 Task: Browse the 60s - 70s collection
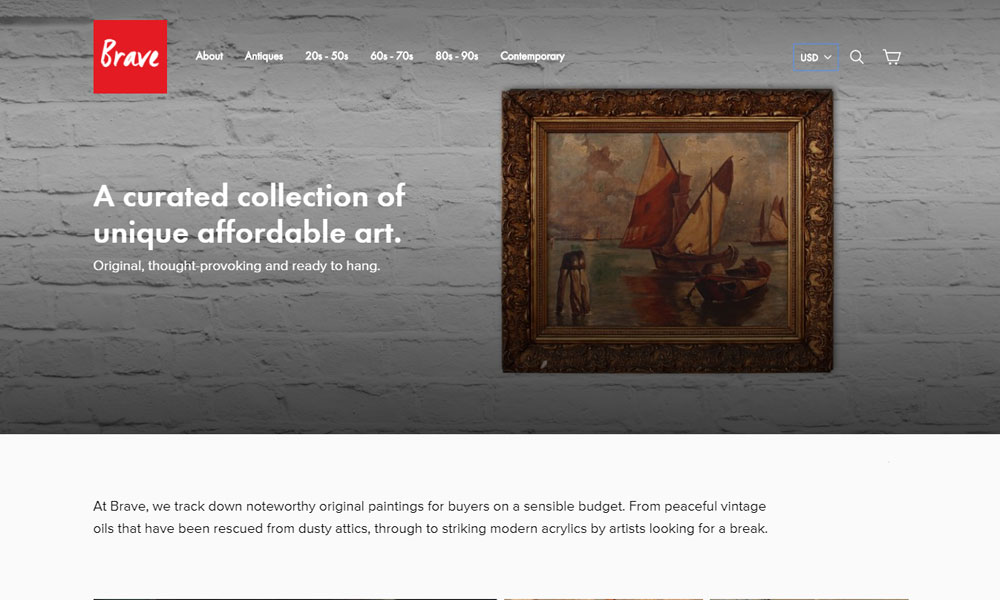pos(392,56)
